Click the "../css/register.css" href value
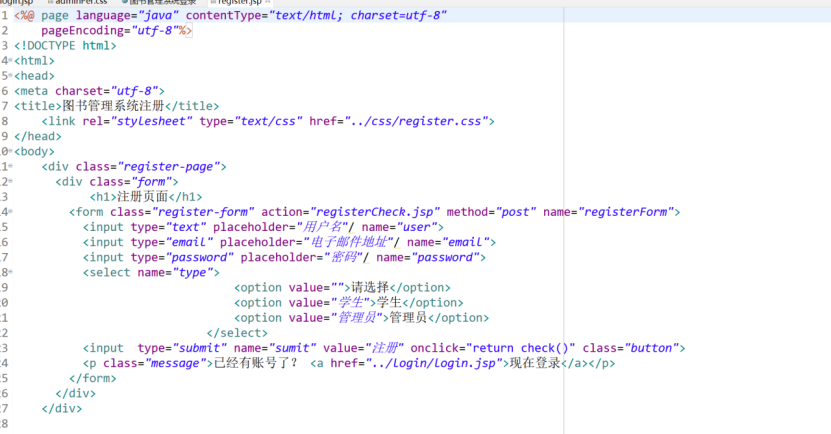Viewport: 831px width, 434px height. point(416,121)
